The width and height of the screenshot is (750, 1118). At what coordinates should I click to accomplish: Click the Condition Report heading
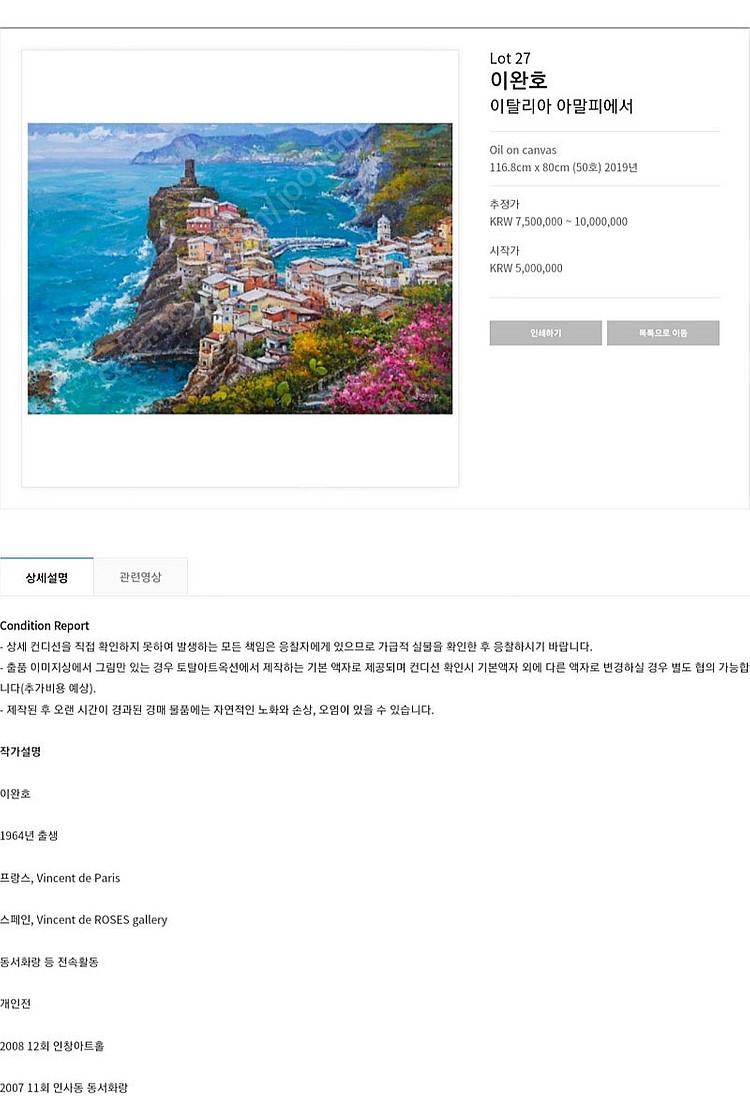click(x=44, y=625)
